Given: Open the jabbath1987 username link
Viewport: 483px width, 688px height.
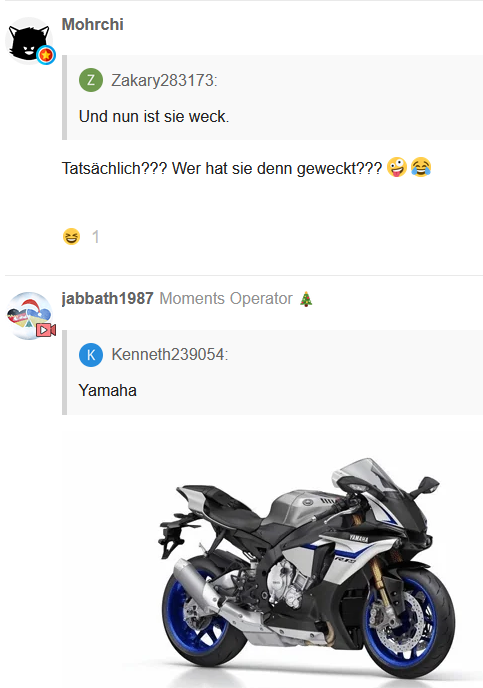Looking at the screenshot, I should click(107, 298).
